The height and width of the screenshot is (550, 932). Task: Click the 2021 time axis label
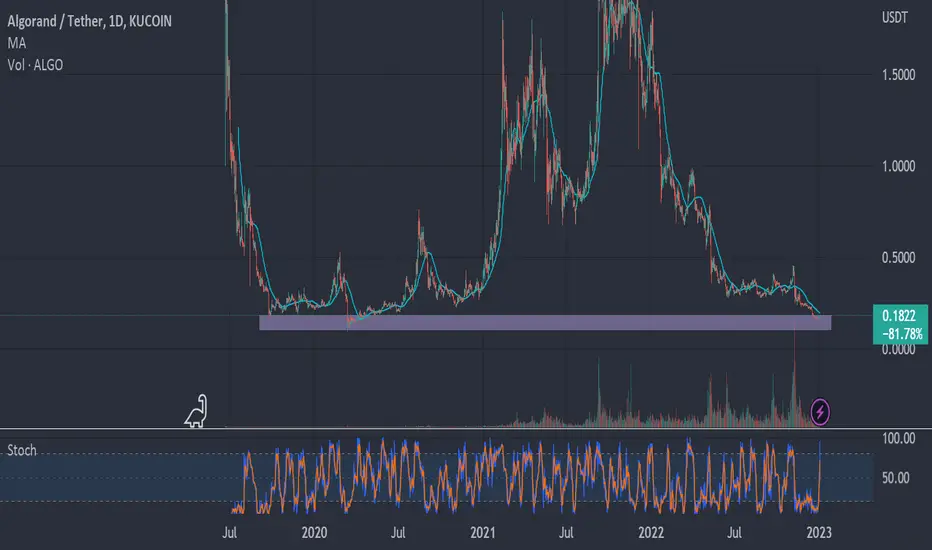482,532
